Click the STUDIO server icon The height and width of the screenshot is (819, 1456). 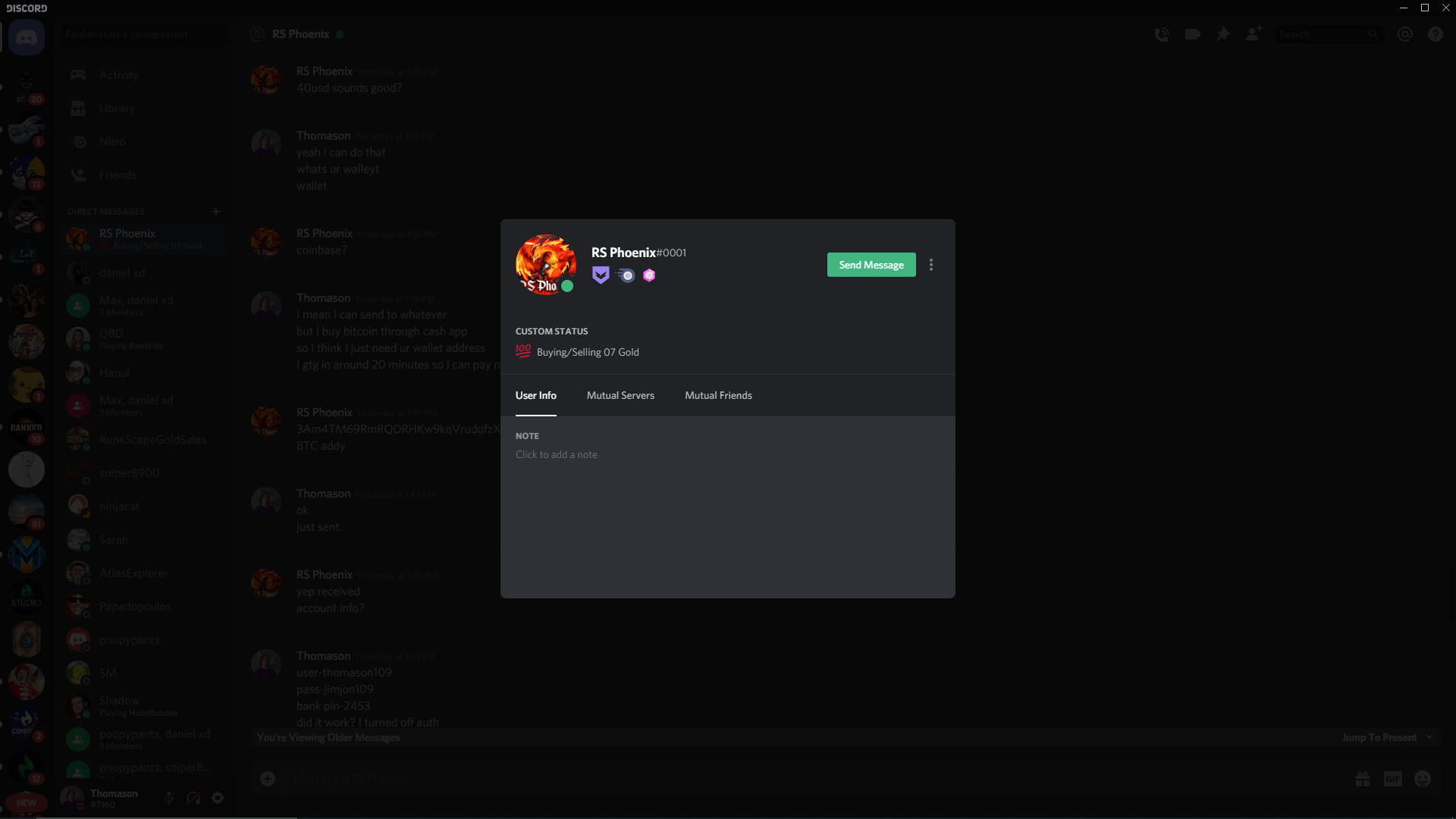tap(27, 597)
